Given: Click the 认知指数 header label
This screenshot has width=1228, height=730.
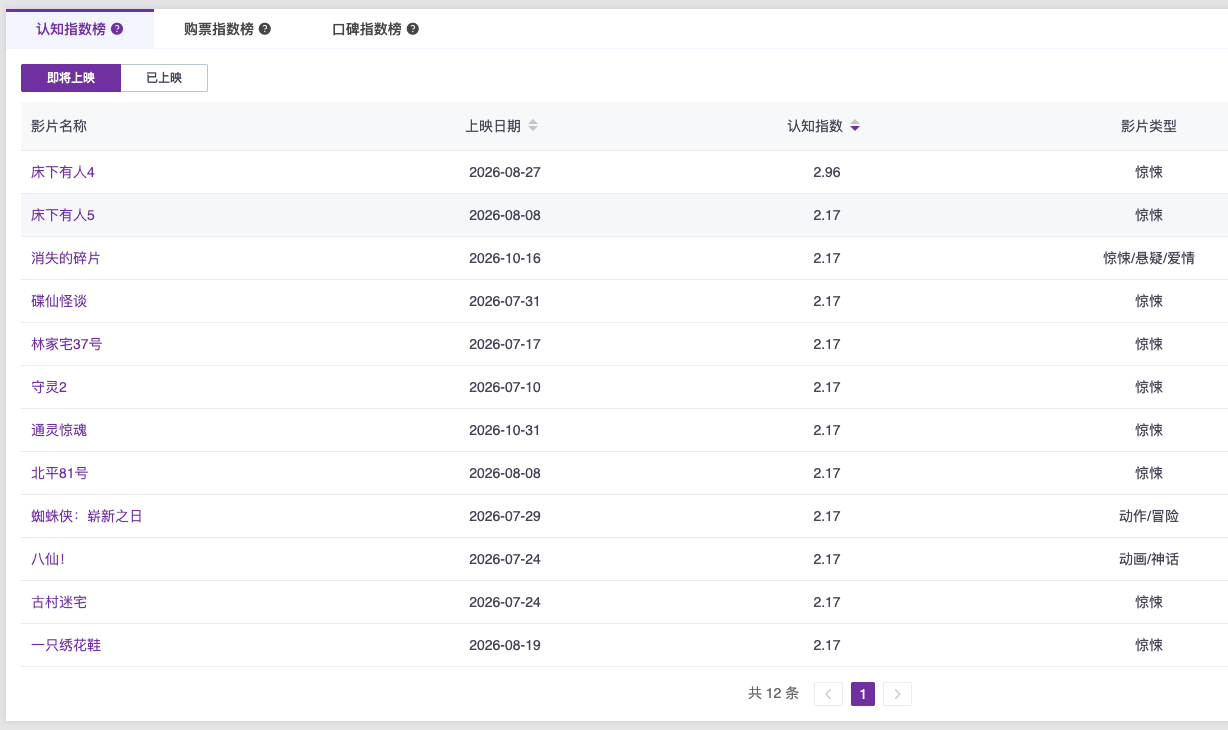Looking at the screenshot, I should pos(815,126).
